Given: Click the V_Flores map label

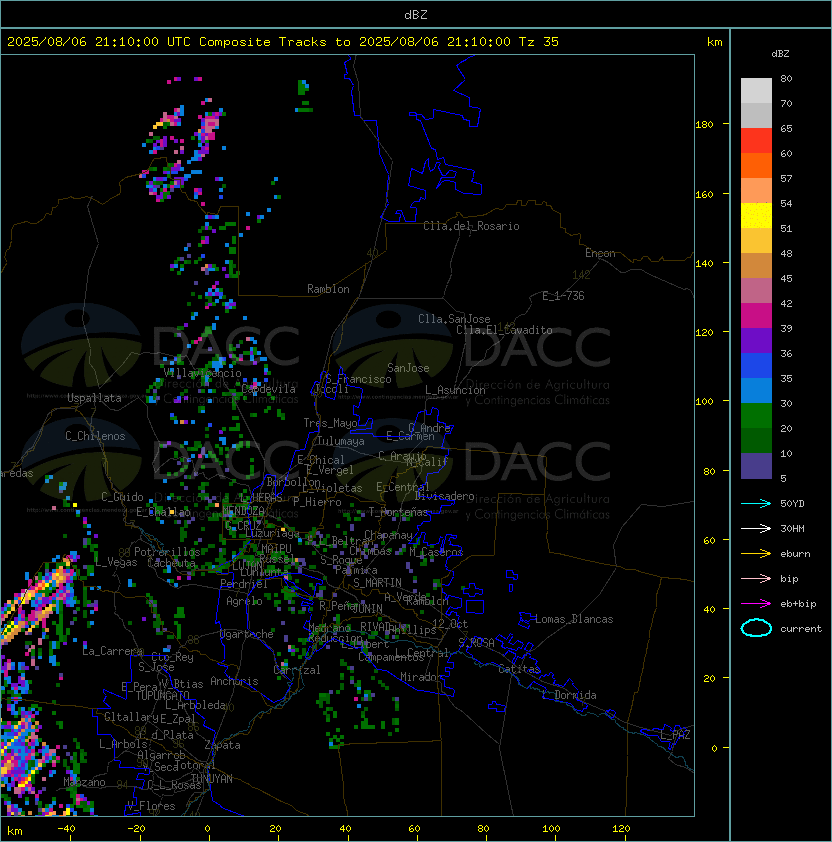Looking at the screenshot, I should pos(151,806).
